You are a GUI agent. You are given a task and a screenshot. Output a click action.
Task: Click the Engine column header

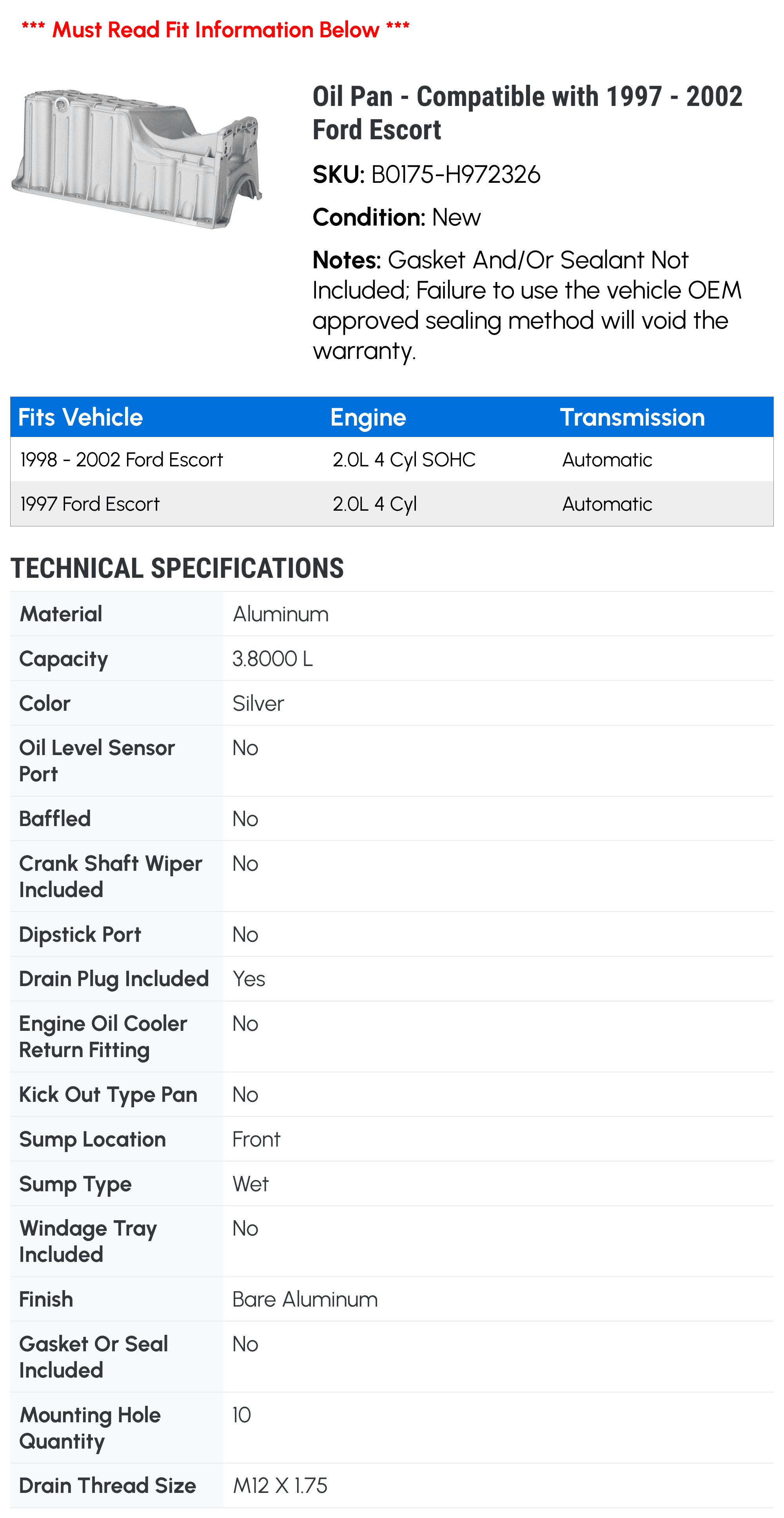click(x=368, y=418)
